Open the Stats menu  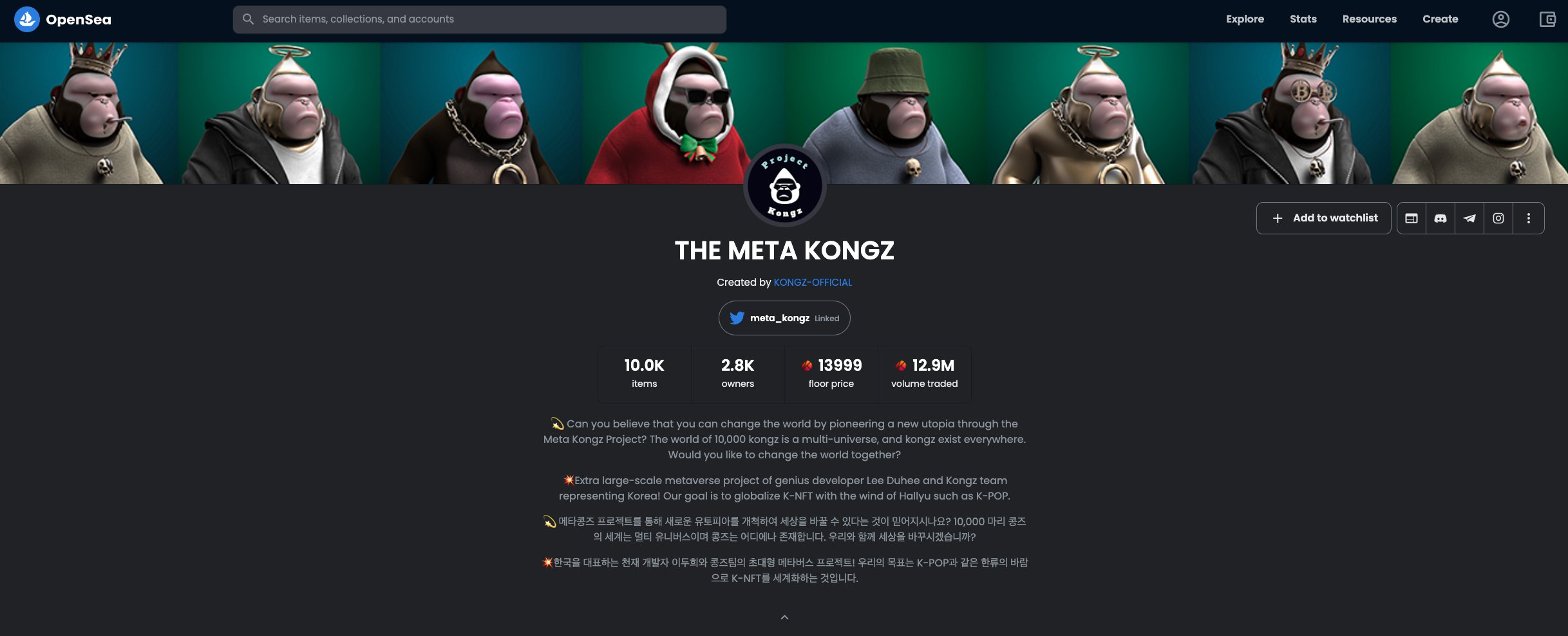1303,19
